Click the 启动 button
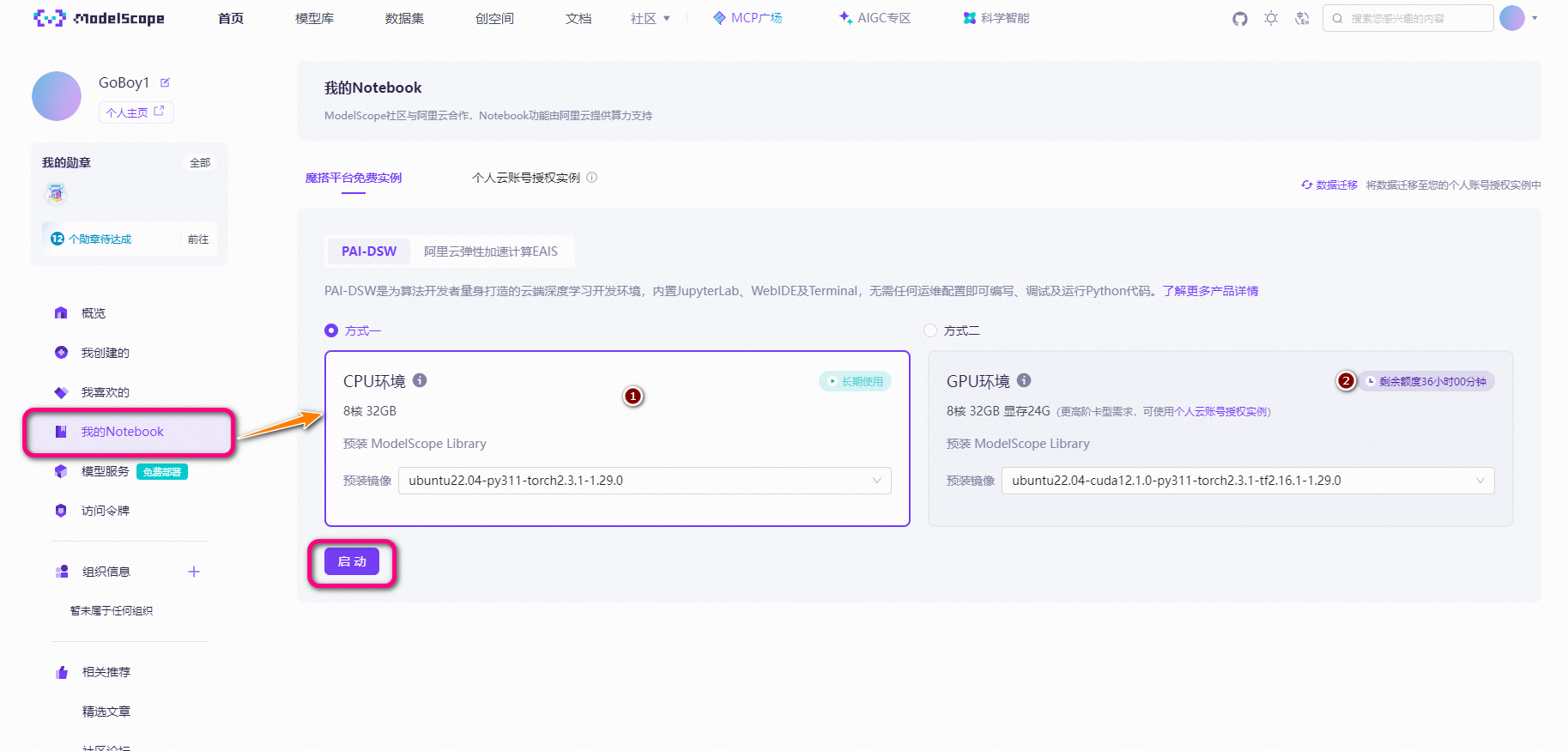The width and height of the screenshot is (1568, 751). coord(352,561)
